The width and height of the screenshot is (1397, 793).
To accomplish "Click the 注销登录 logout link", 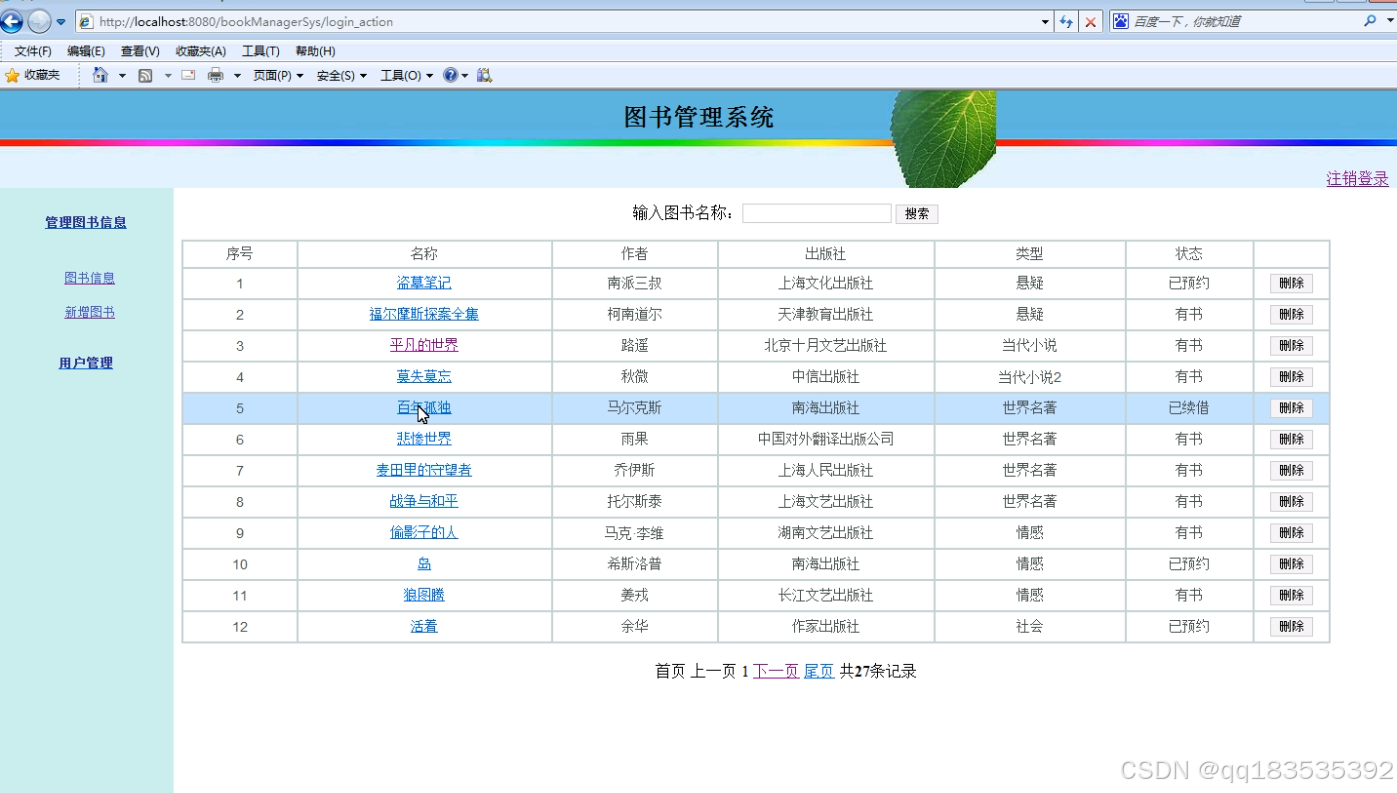I will [x=1356, y=178].
